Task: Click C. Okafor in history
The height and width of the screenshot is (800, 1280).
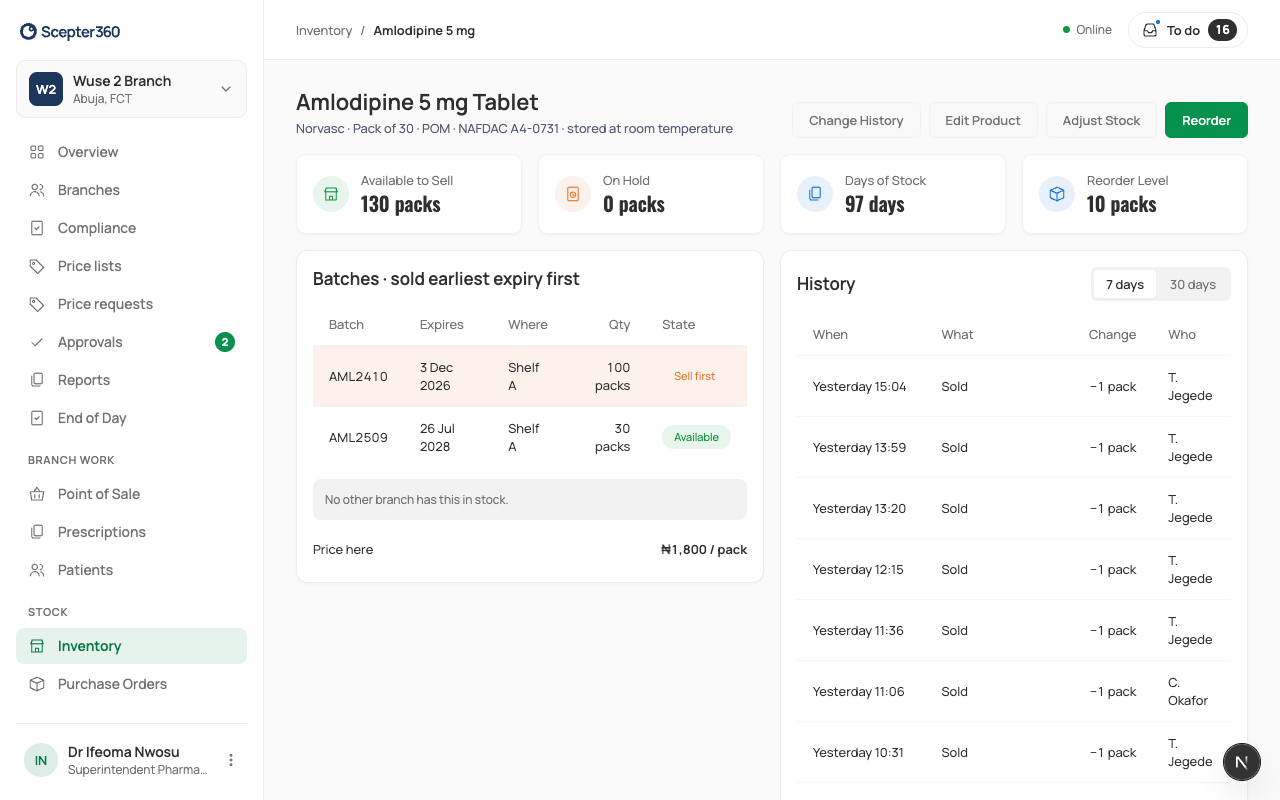Action: point(1188,691)
